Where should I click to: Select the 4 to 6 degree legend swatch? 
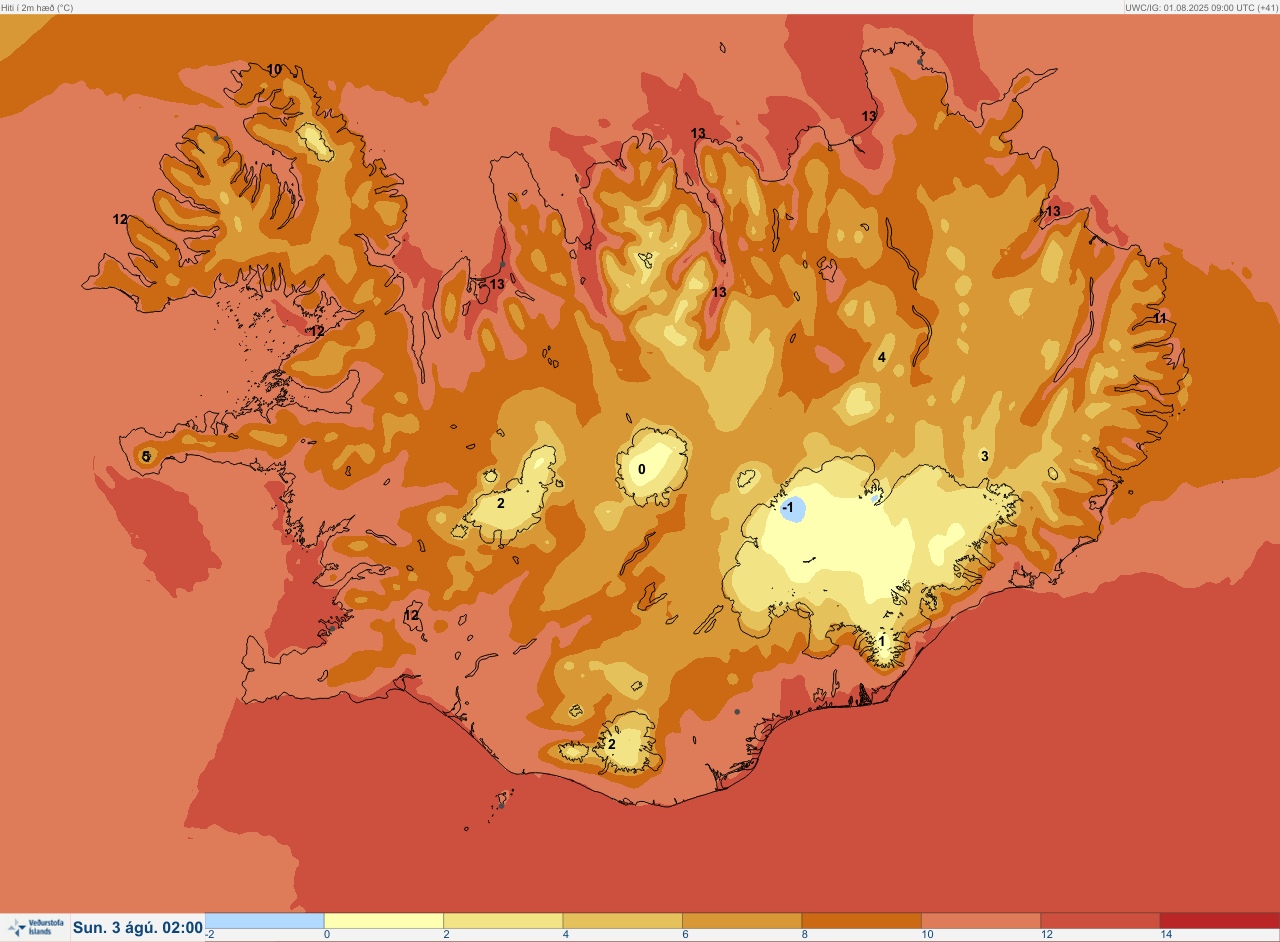point(622,920)
